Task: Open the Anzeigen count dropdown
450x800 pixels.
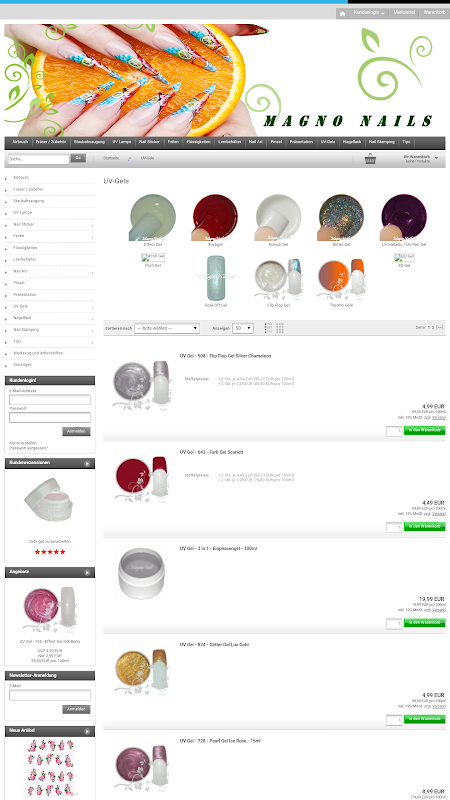Action: coord(243,329)
